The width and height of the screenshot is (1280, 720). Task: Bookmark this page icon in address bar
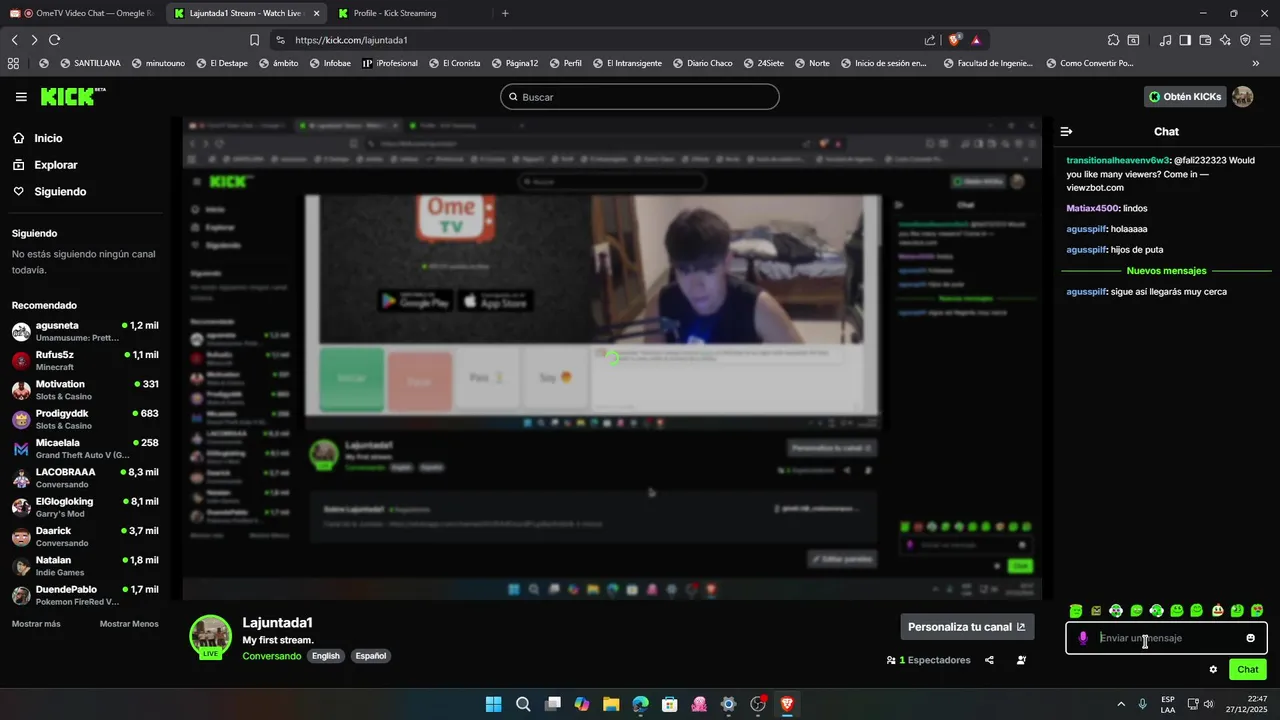click(x=254, y=40)
